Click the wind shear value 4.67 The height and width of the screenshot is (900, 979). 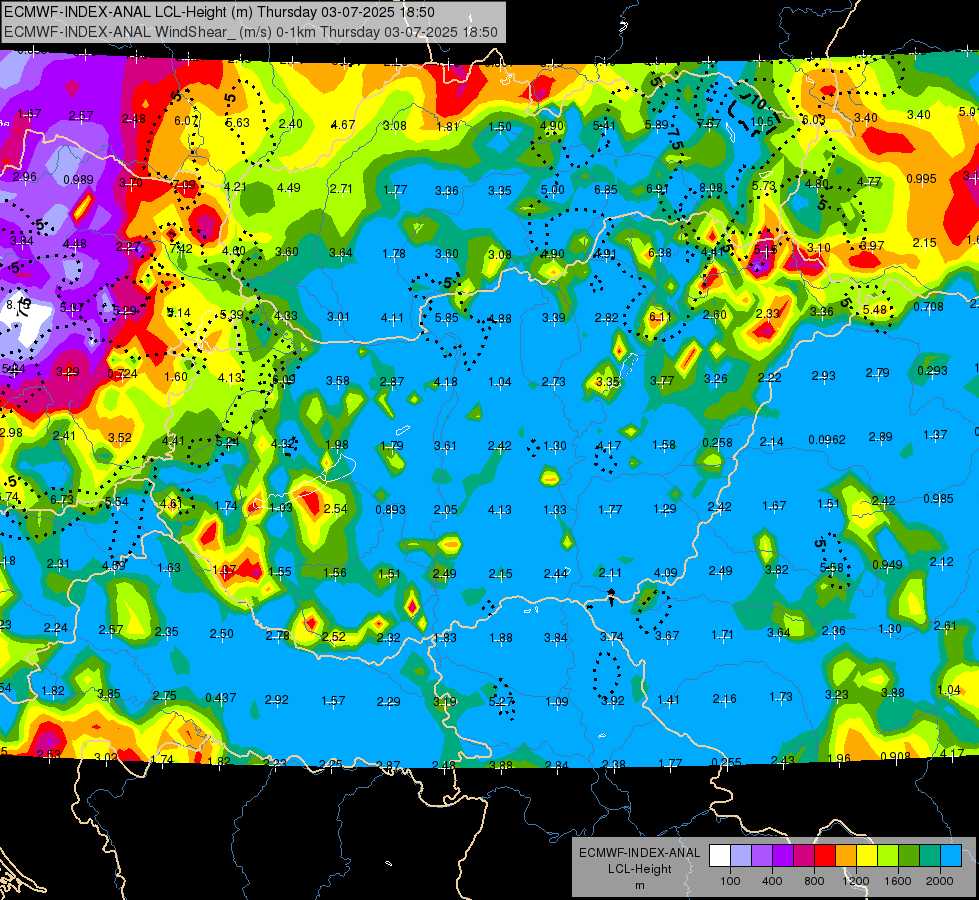(x=343, y=125)
